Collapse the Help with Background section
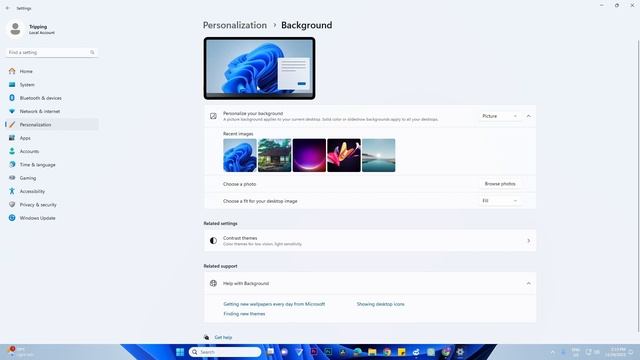The image size is (640, 360). [529, 283]
